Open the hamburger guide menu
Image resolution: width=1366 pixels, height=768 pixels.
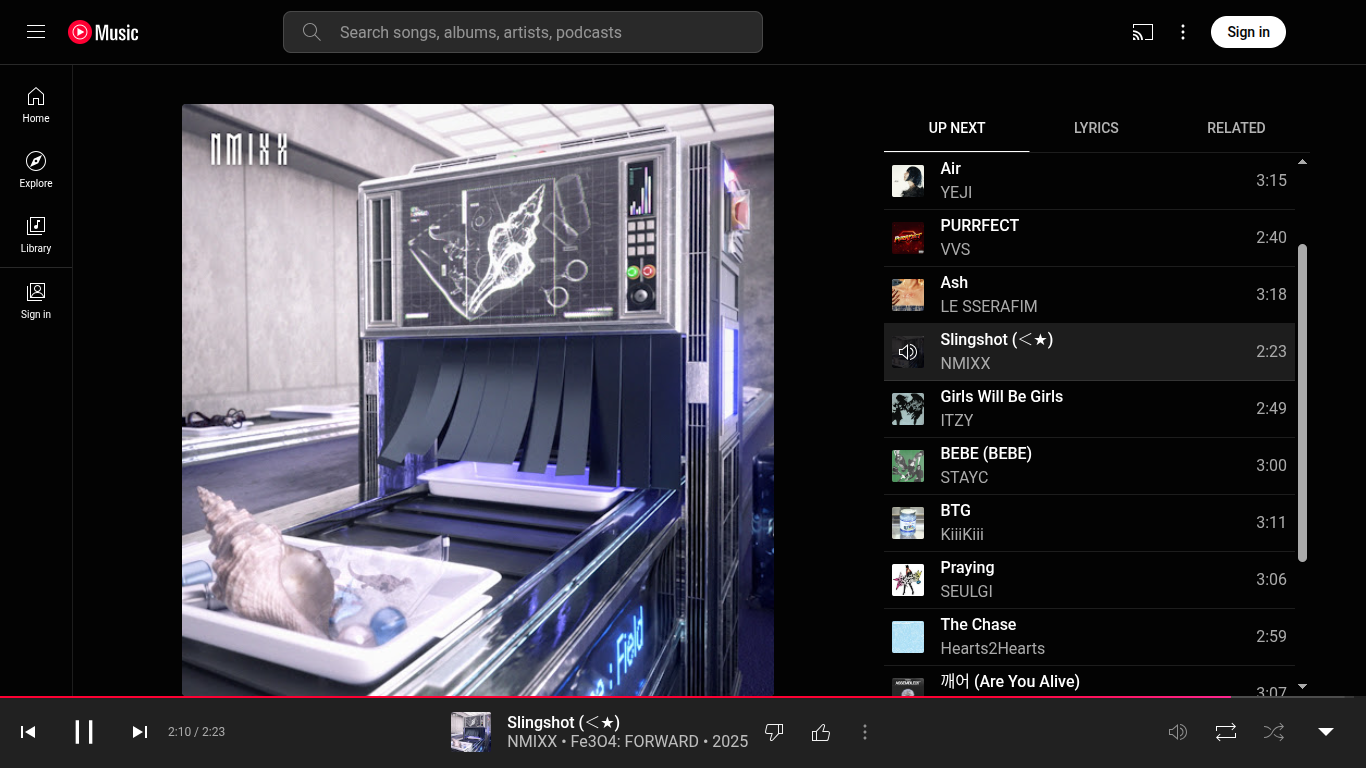click(36, 32)
